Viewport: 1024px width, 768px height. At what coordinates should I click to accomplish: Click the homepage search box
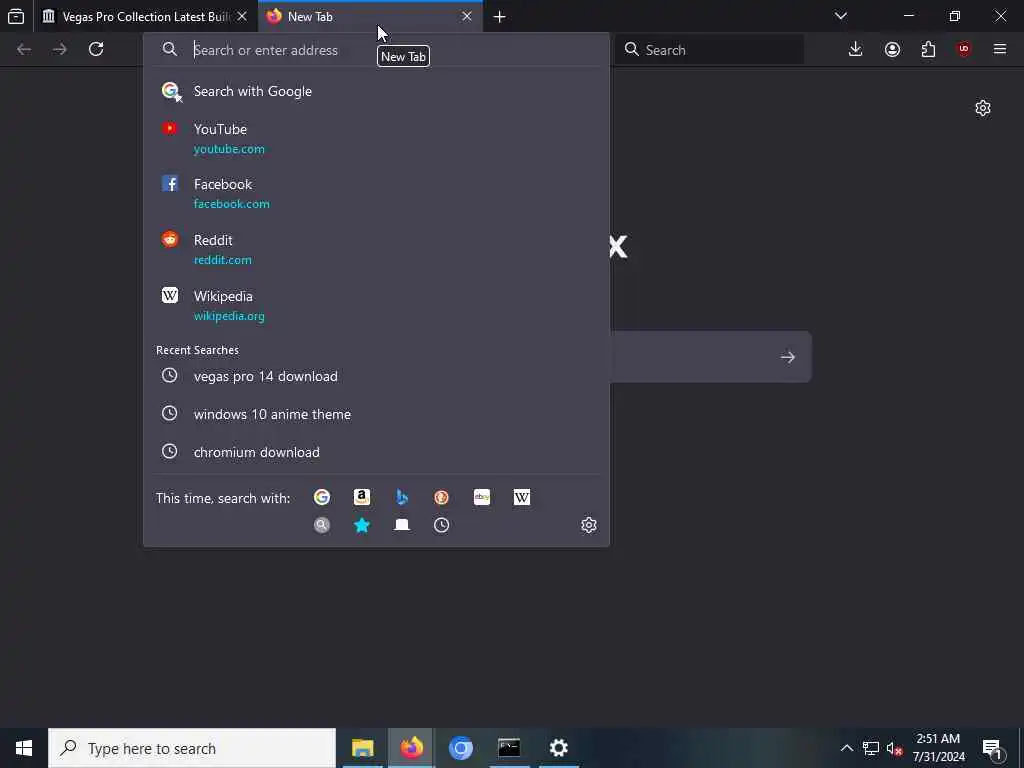click(x=711, y=357)
